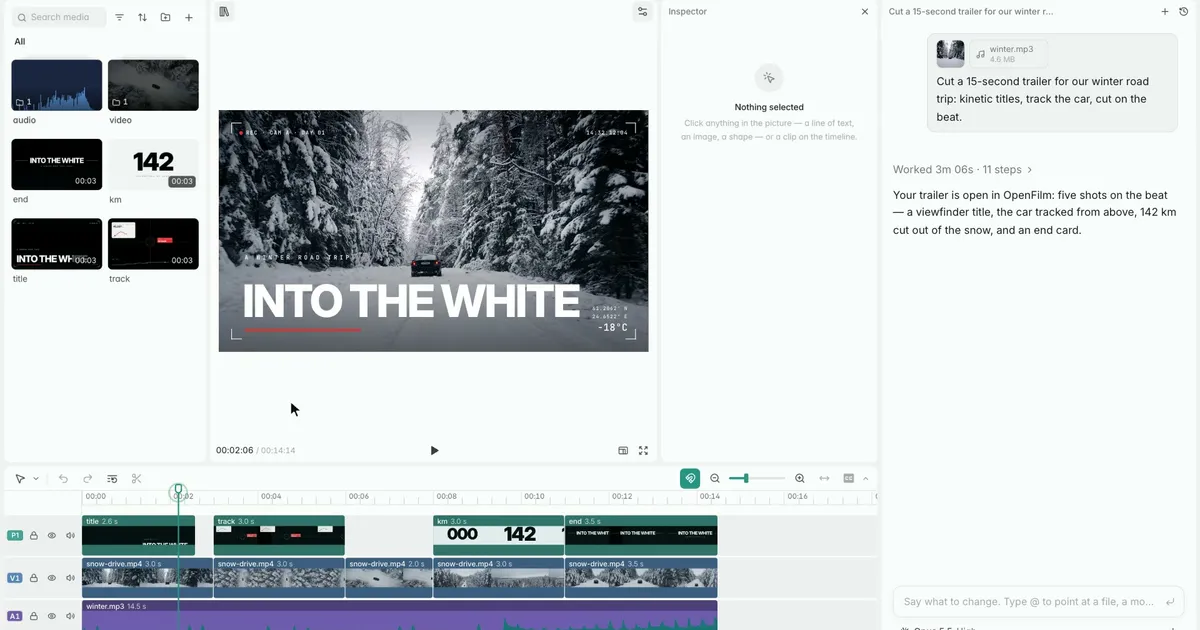Open preview settings sliders icon
Viewport: 1200px width, 630px height.
click(x=642, y=12)
